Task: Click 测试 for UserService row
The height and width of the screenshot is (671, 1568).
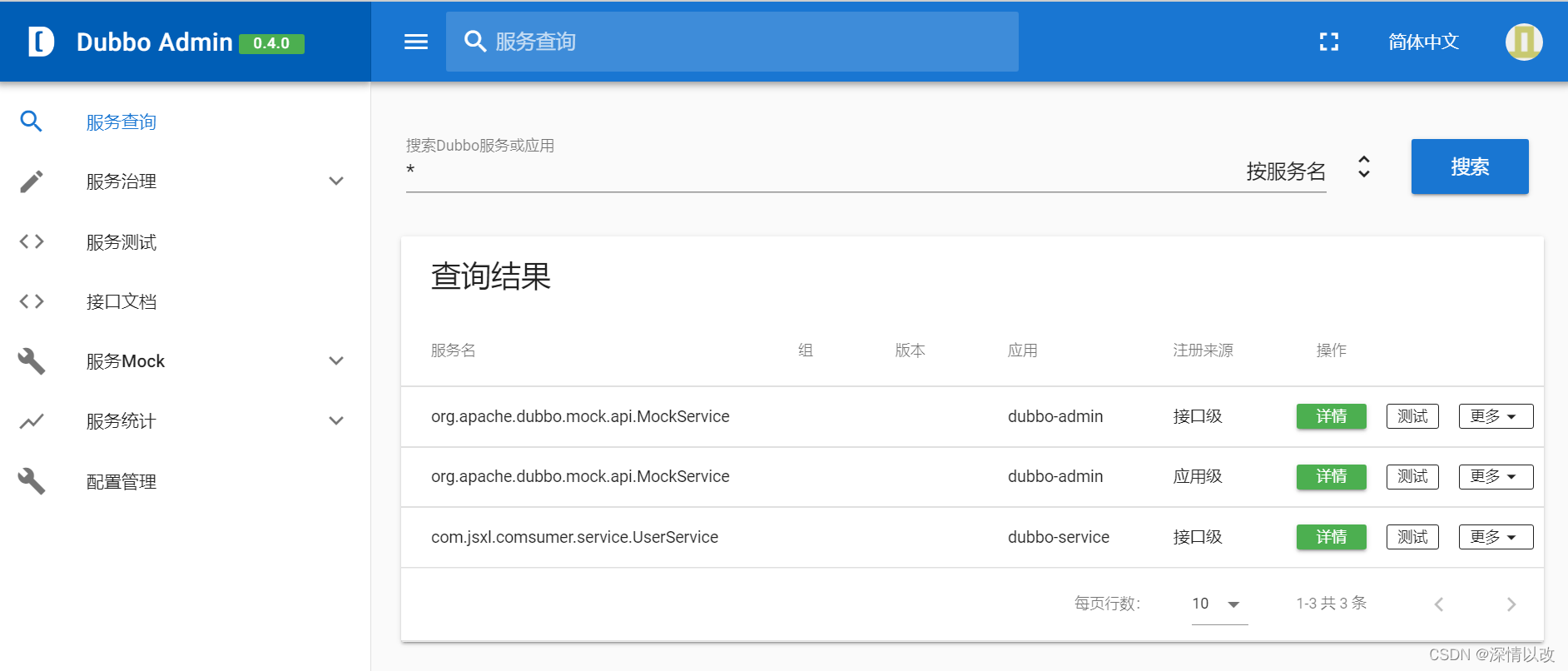Action: 1412,537
